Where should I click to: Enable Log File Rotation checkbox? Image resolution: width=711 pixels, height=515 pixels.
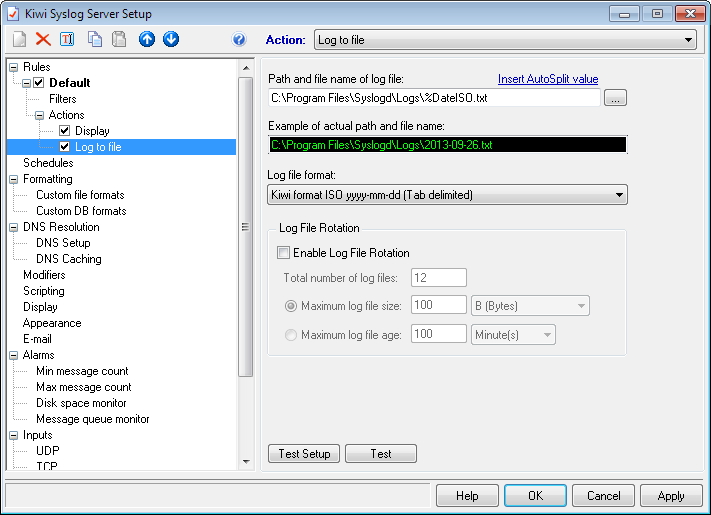284,253
